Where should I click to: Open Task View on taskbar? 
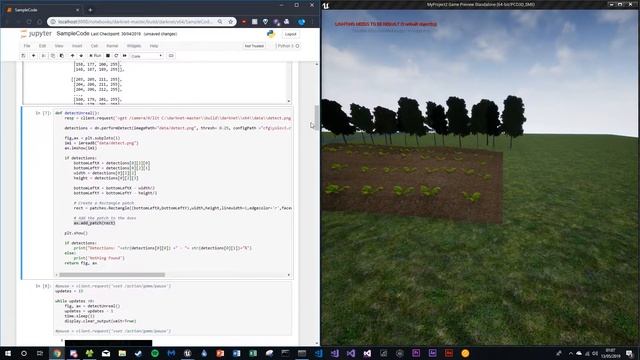pyautogui.click(x=40, y=353)
